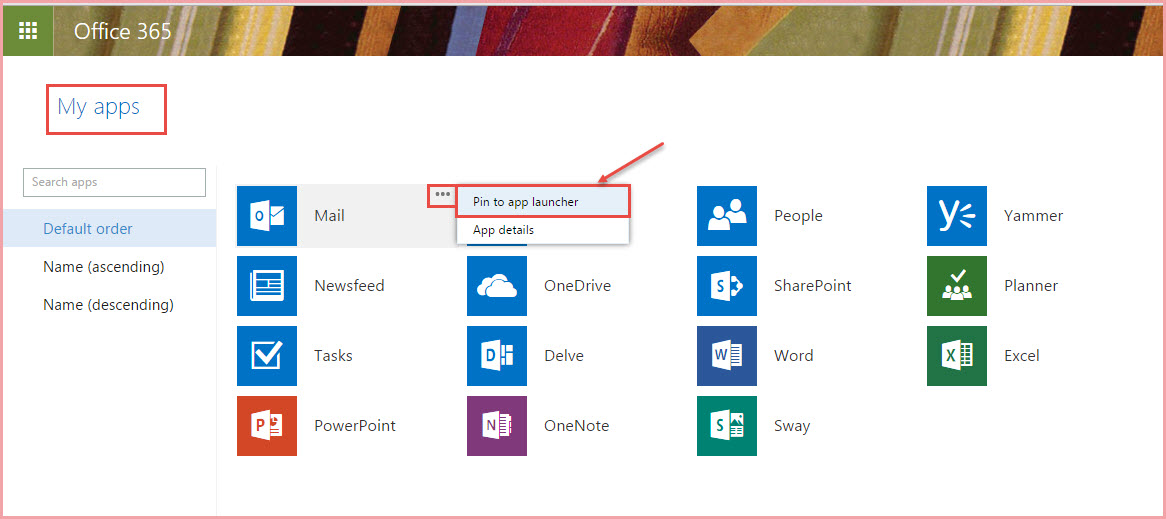
Task: Click the Excel app label
Action: pos(1021,355)
